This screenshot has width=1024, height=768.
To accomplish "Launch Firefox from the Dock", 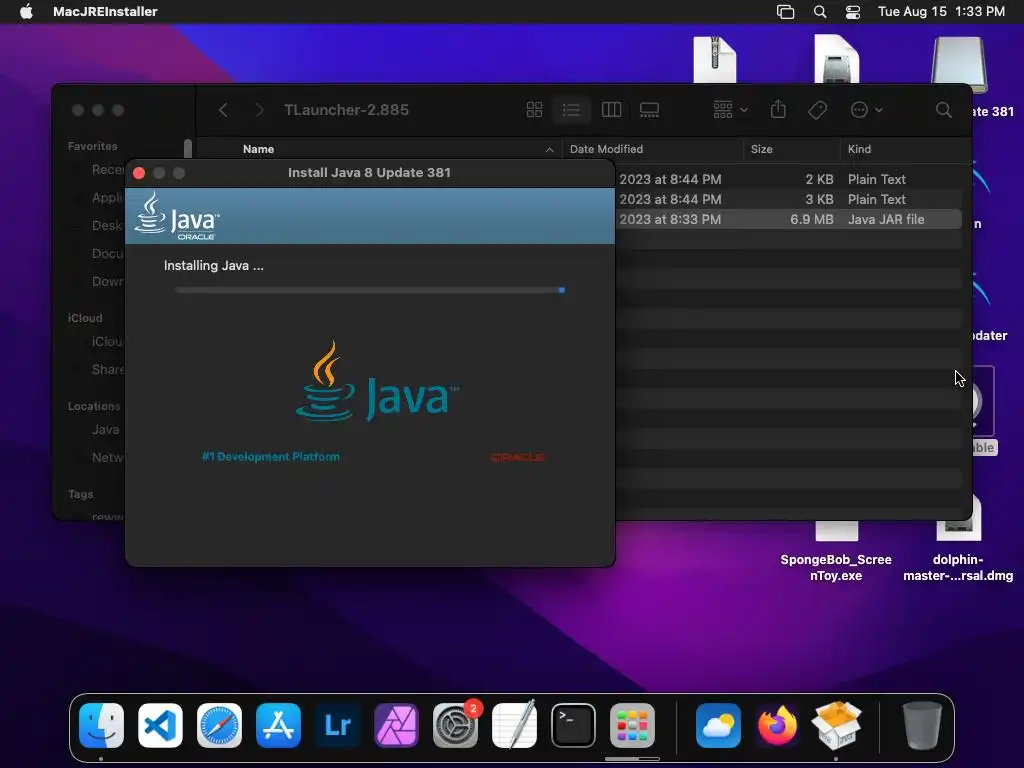I will click(776, 726).
